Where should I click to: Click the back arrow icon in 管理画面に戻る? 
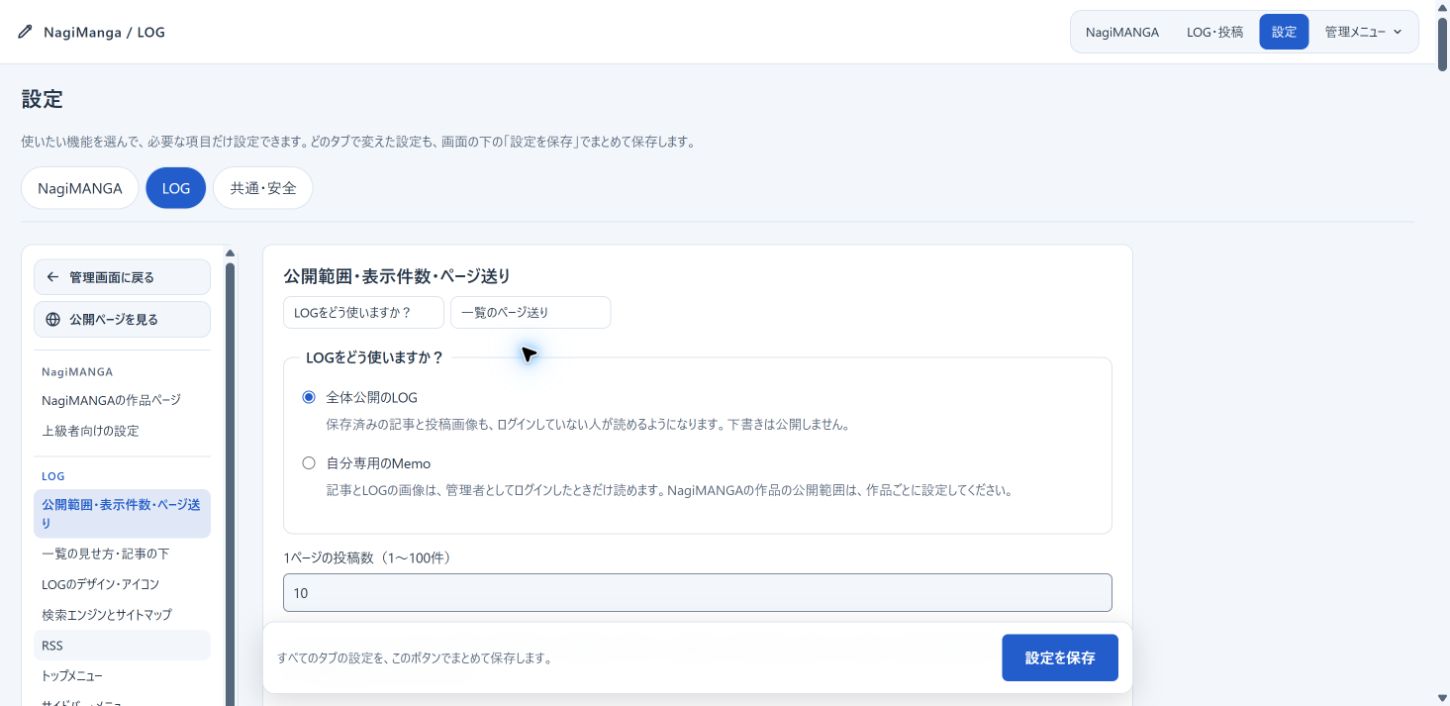click(53, 277)
